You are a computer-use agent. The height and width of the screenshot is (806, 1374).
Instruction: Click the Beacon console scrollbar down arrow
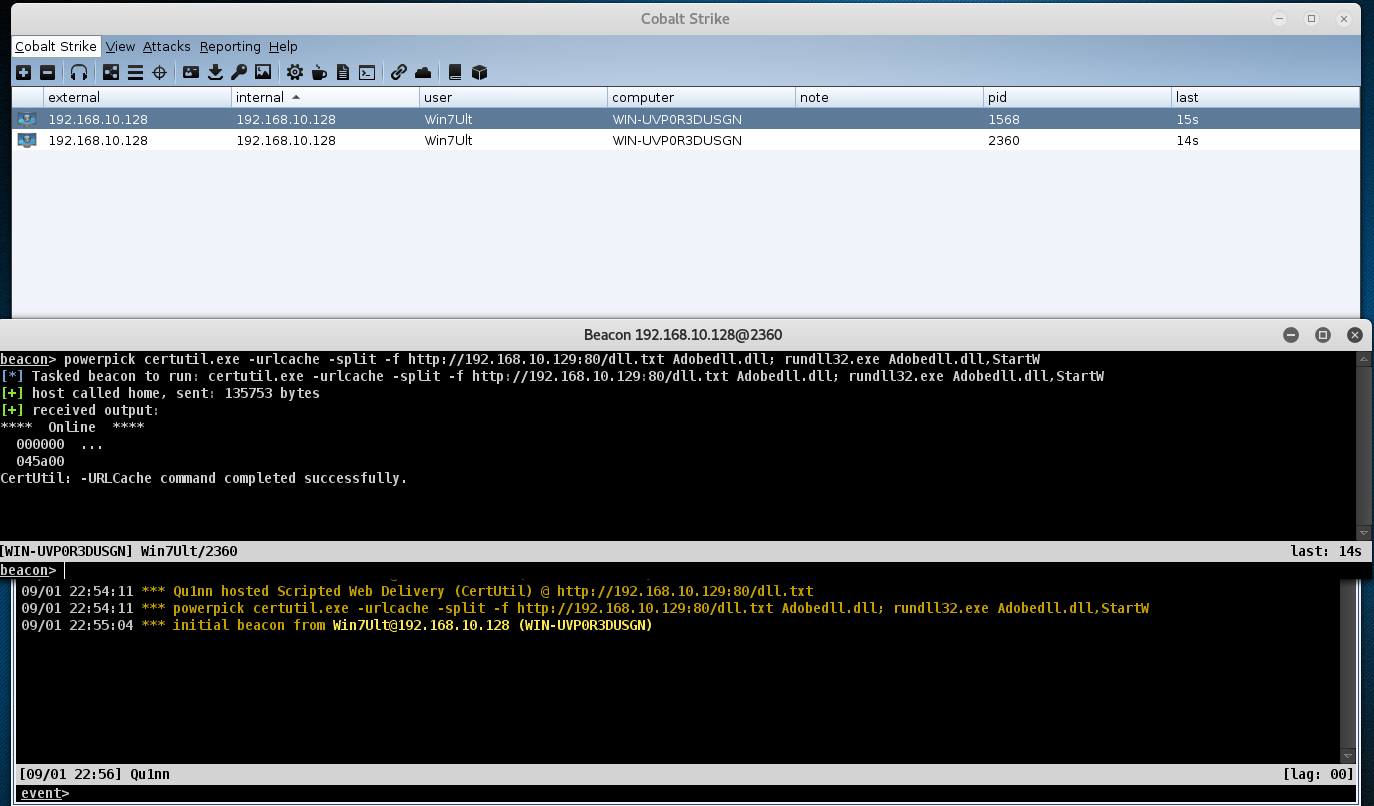coord(1364,533)
